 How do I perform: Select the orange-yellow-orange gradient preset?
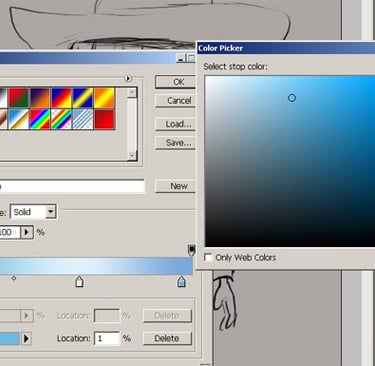pos(104,98)
